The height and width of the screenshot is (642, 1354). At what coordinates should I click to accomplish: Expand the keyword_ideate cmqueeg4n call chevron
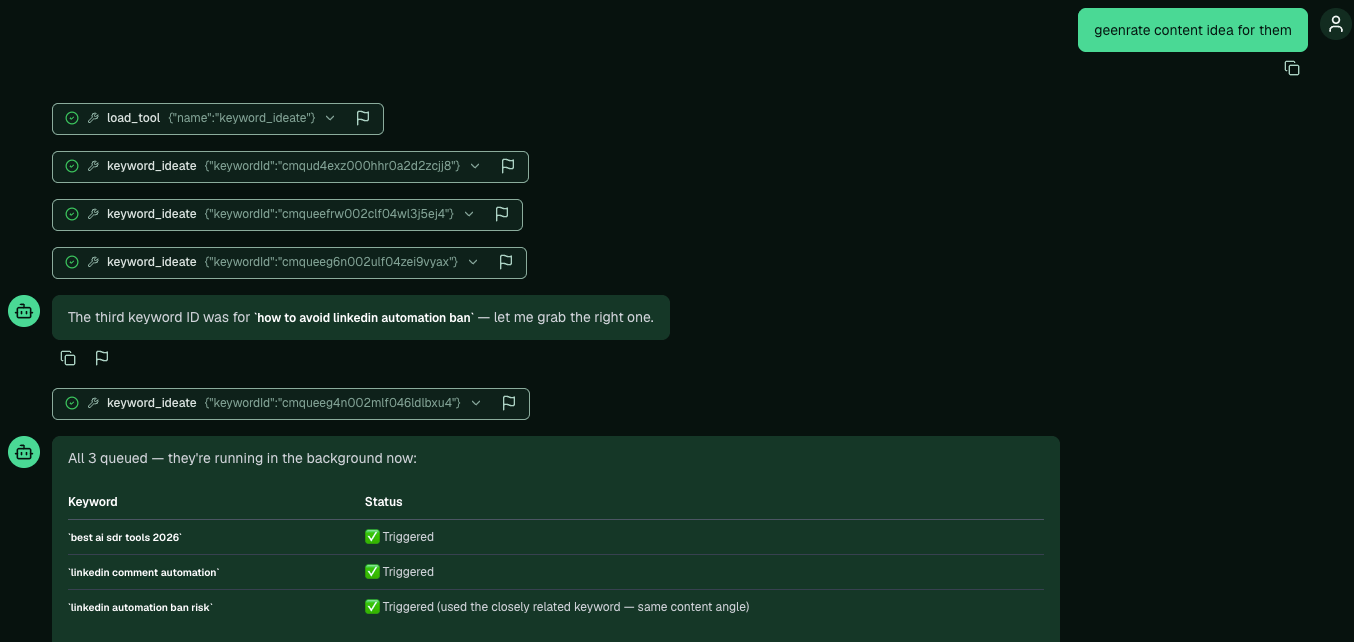(476, 403)
